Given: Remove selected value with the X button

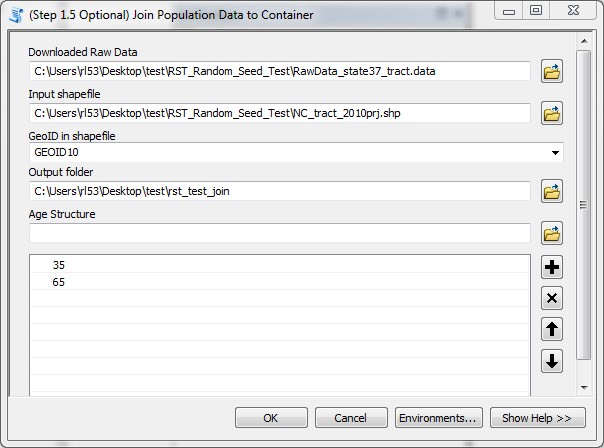Looking at the screenshot, I should coord(551,298).
